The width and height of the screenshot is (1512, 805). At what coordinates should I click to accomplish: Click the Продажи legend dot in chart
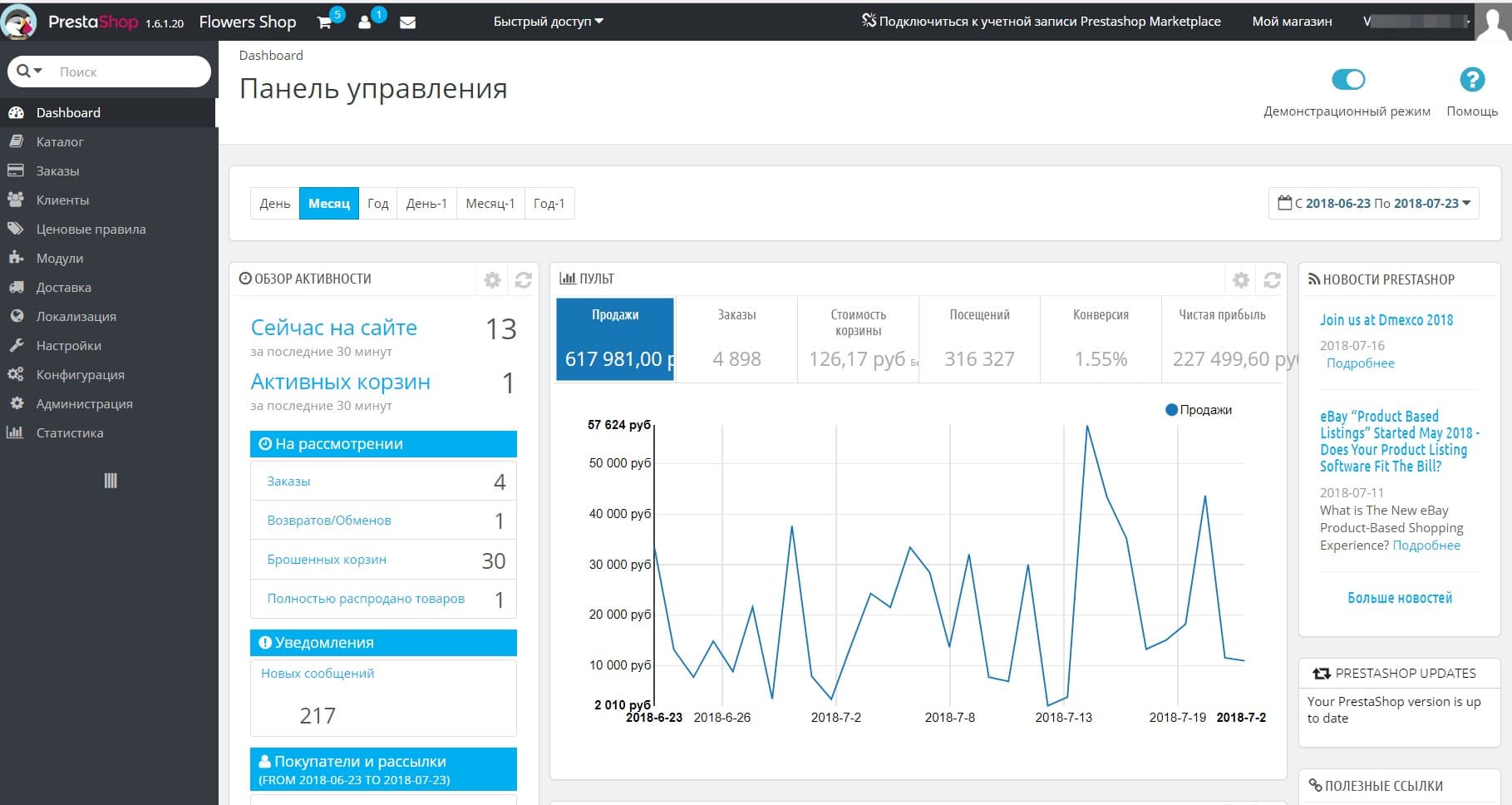pos(1172,410)
